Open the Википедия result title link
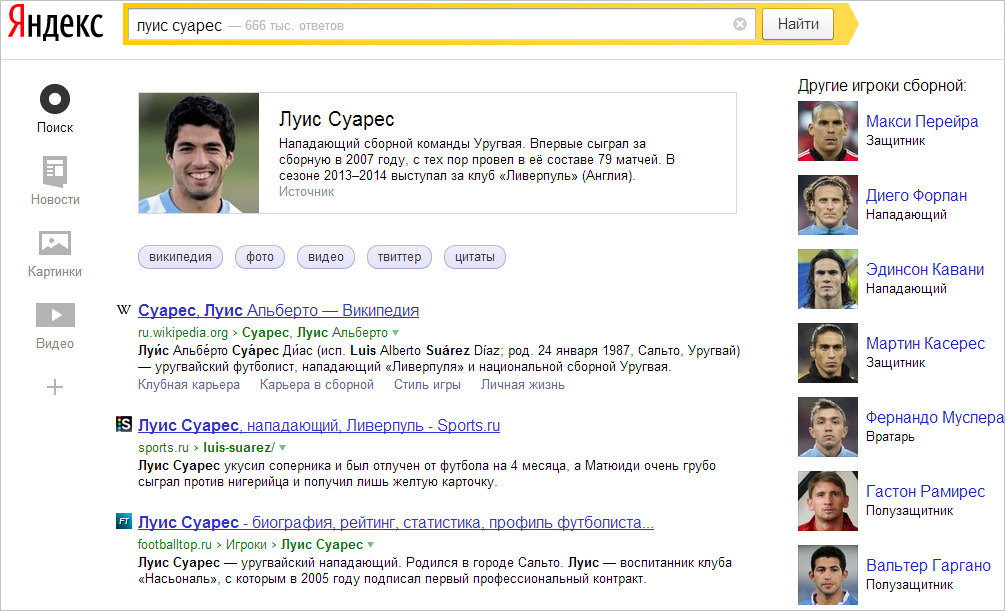1005x611 pixels. click(278, 310)
